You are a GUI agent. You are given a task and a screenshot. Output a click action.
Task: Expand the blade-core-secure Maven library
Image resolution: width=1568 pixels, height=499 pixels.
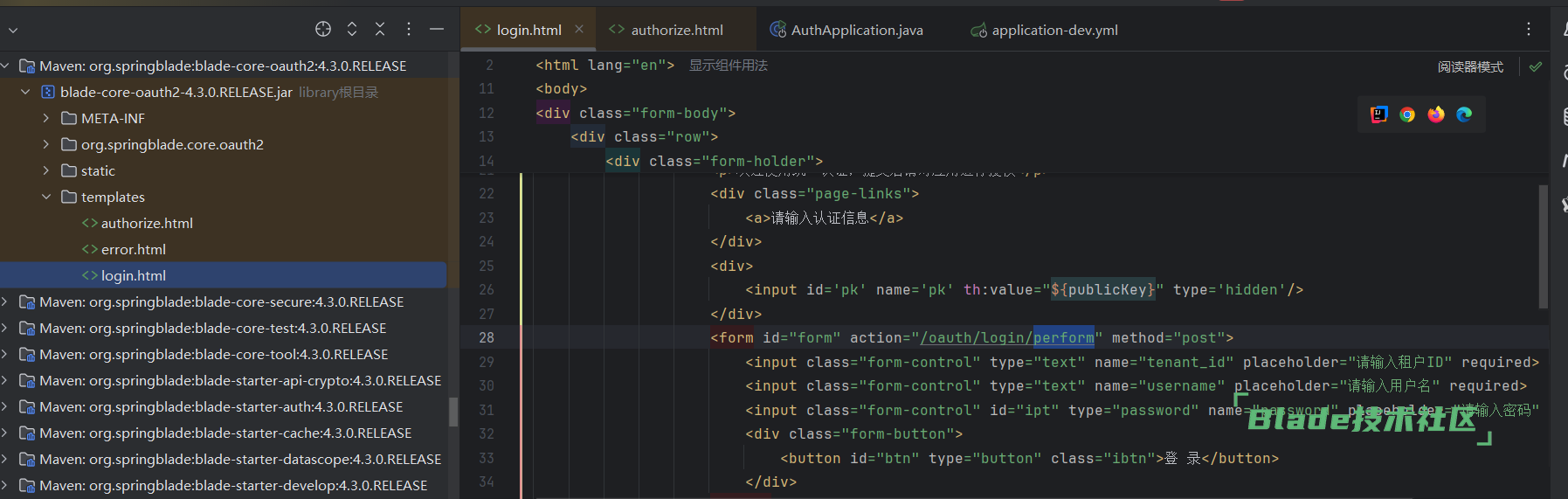[5, 301]
